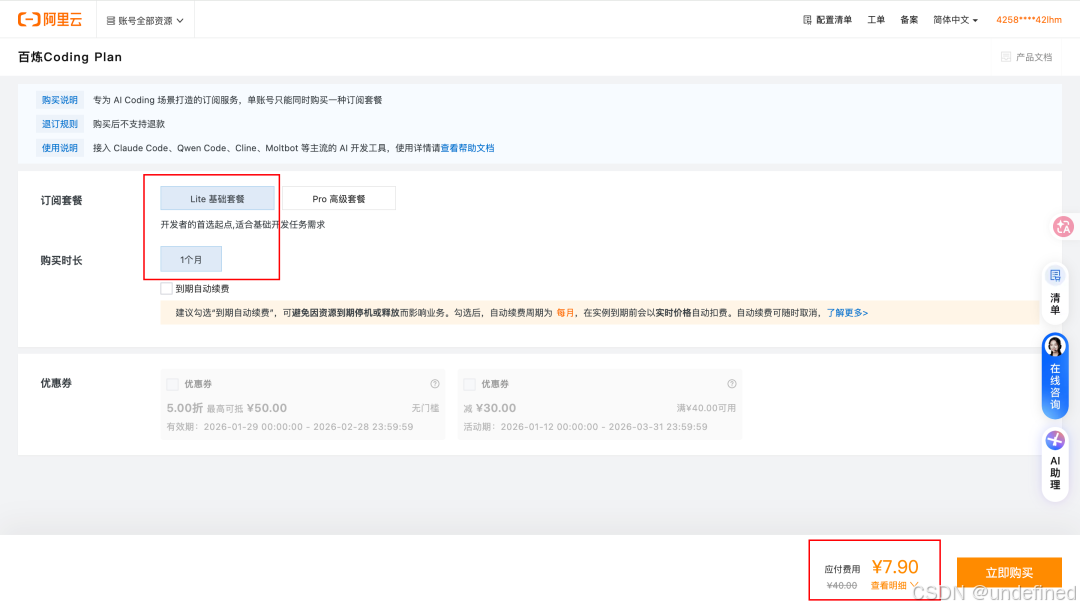Switch to the Pro 高级套餐 plan

click(x=338, y=197)
